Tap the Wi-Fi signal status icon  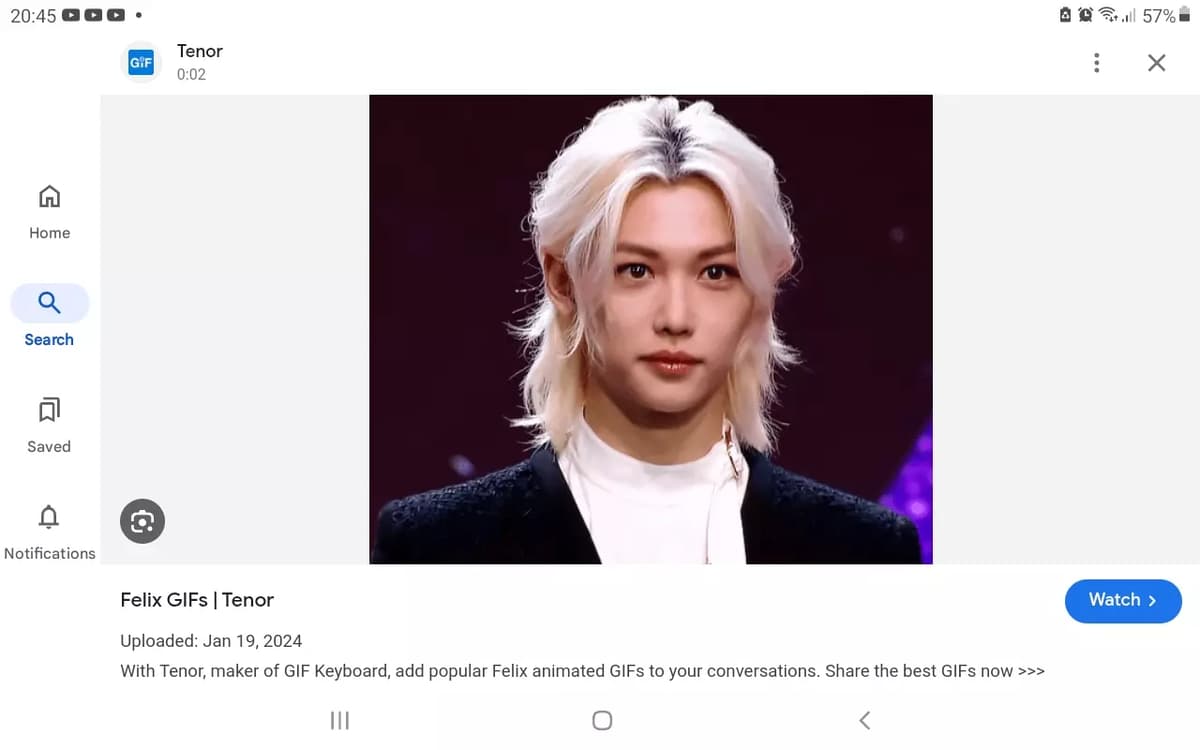[1108, 16]
